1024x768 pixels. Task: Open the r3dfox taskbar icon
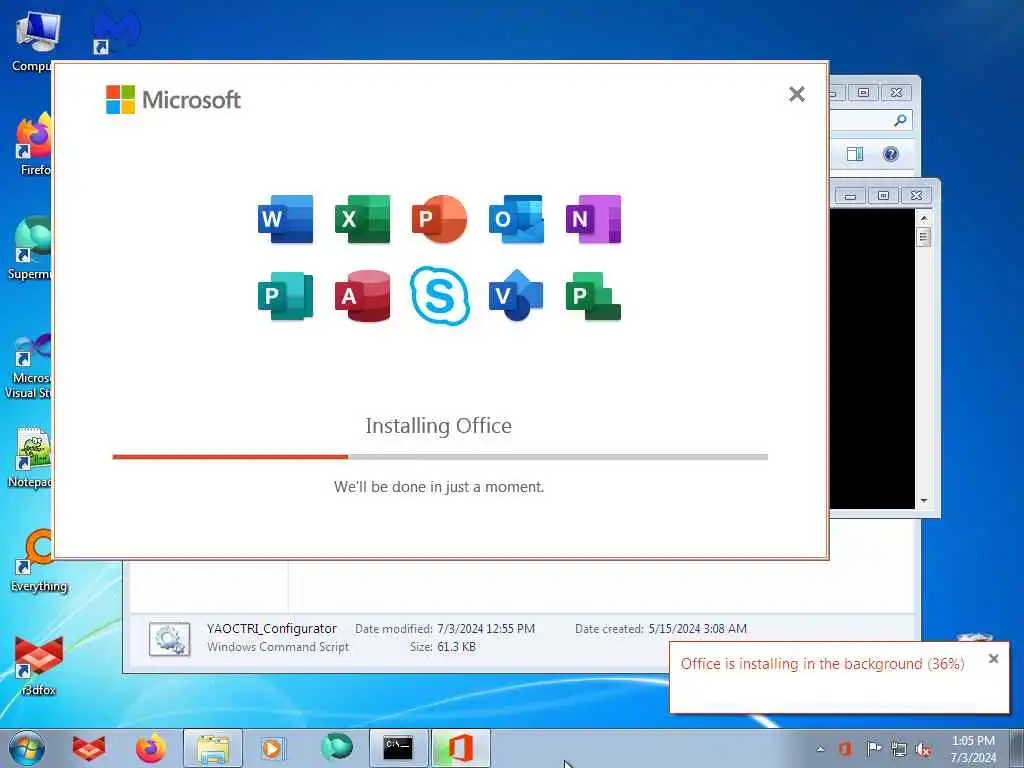click(x=89, y=748)
